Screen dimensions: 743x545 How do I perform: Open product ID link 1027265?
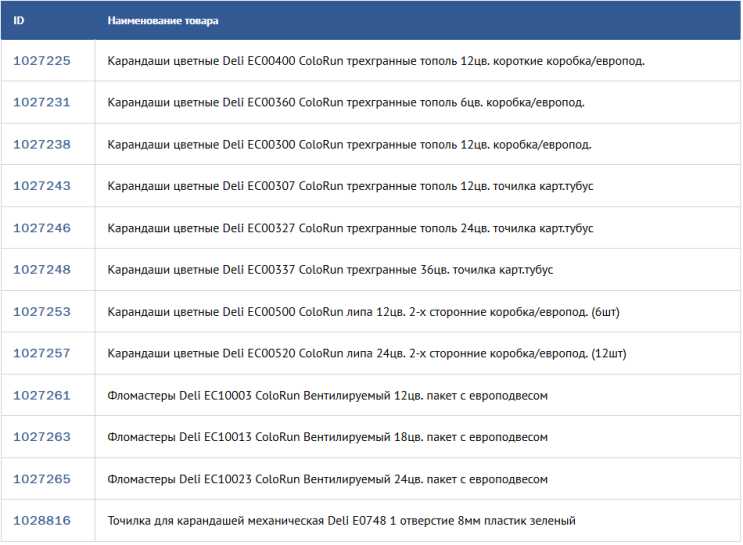[42, 479]
